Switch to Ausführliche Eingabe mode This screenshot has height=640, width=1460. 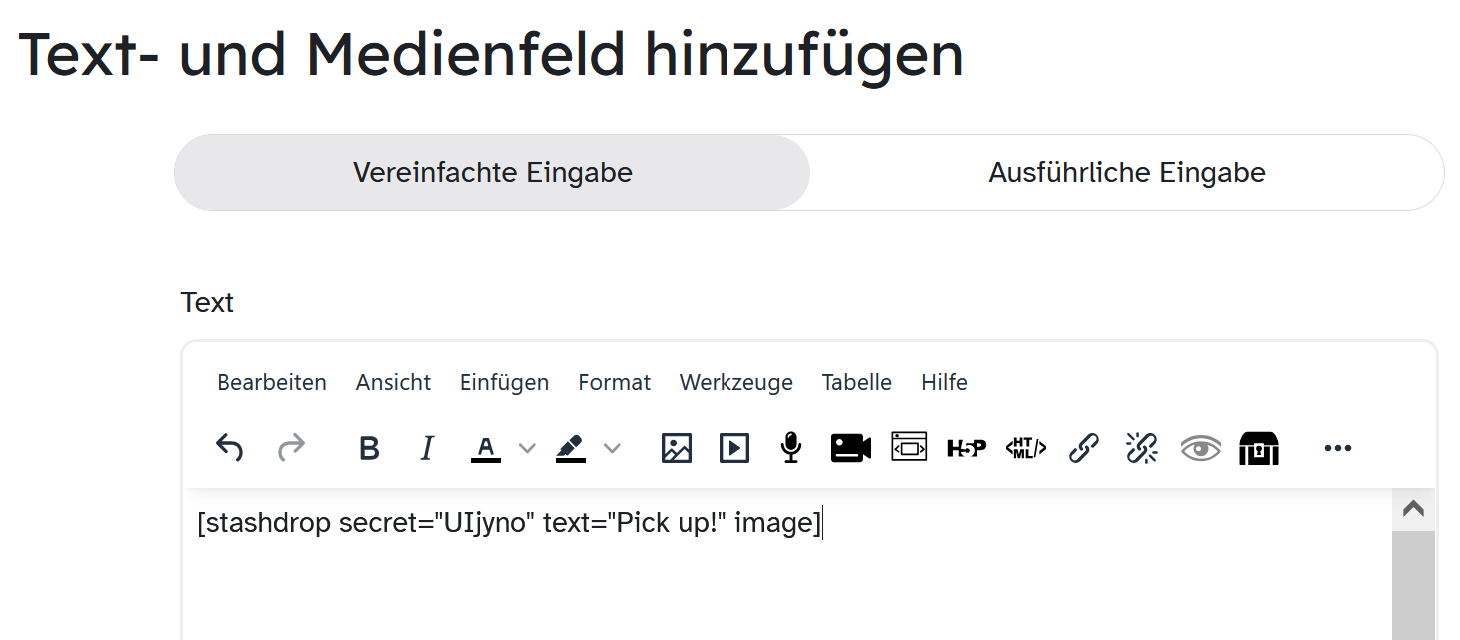tap(1127, 173)
